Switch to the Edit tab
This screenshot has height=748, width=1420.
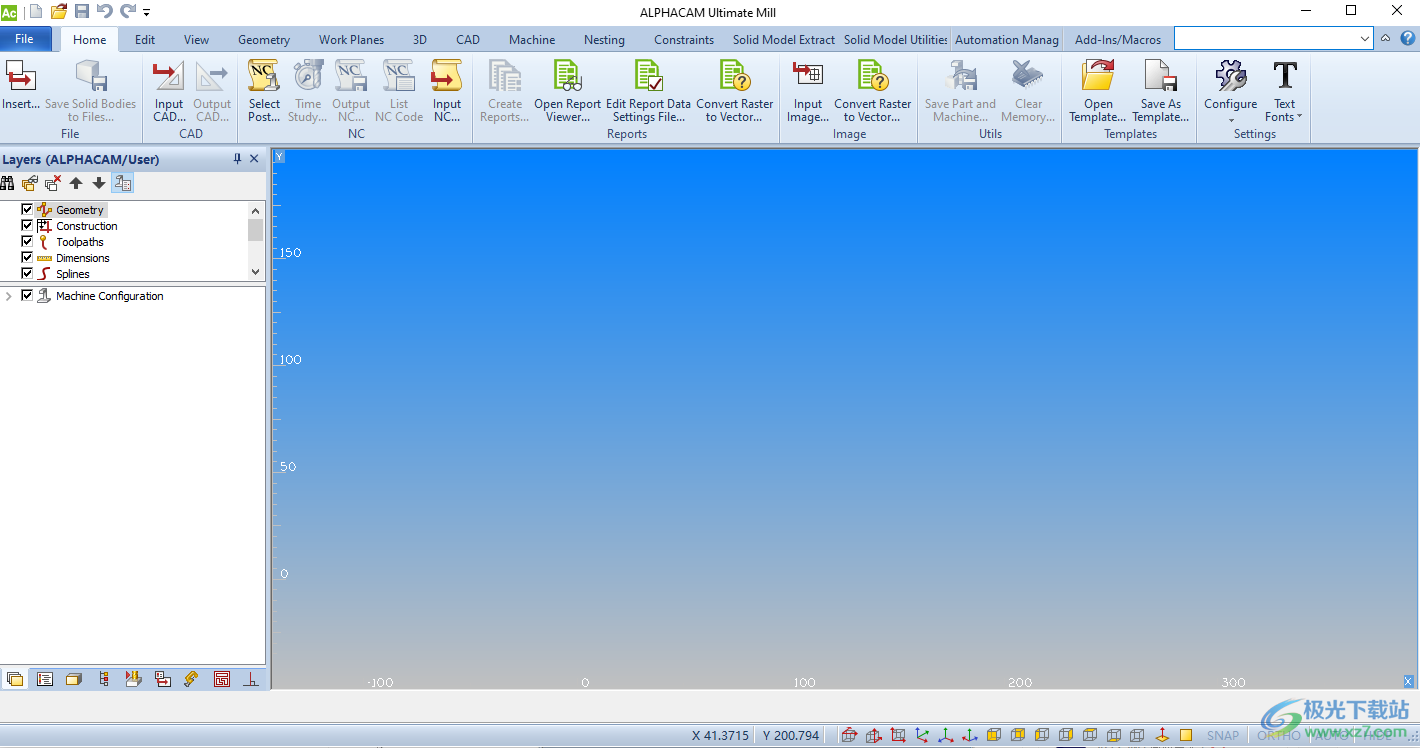145,40
